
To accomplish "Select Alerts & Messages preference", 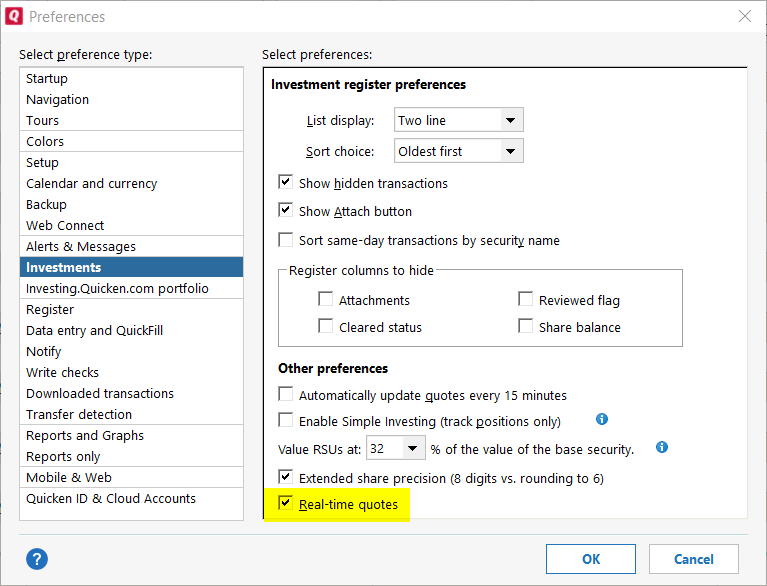I will click(x=131, y=247).
